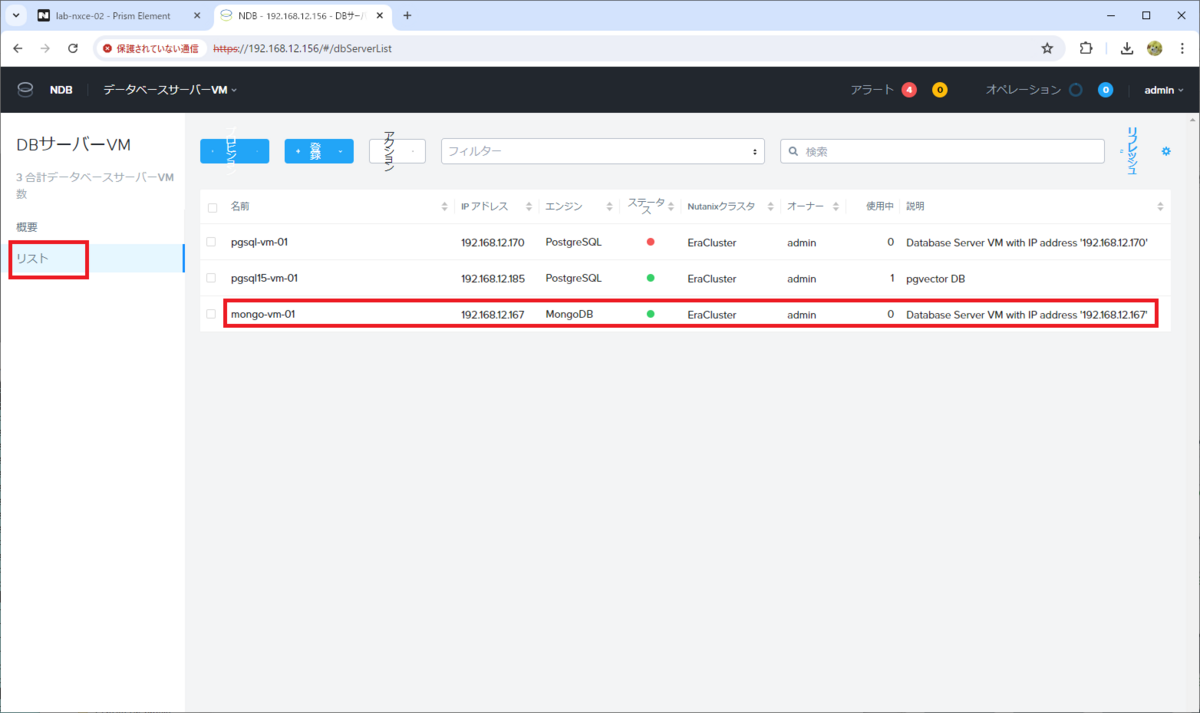Click IP address 192.168.12.185 cell
Viewport: 1200px width, 713px height.
[493, 278]
